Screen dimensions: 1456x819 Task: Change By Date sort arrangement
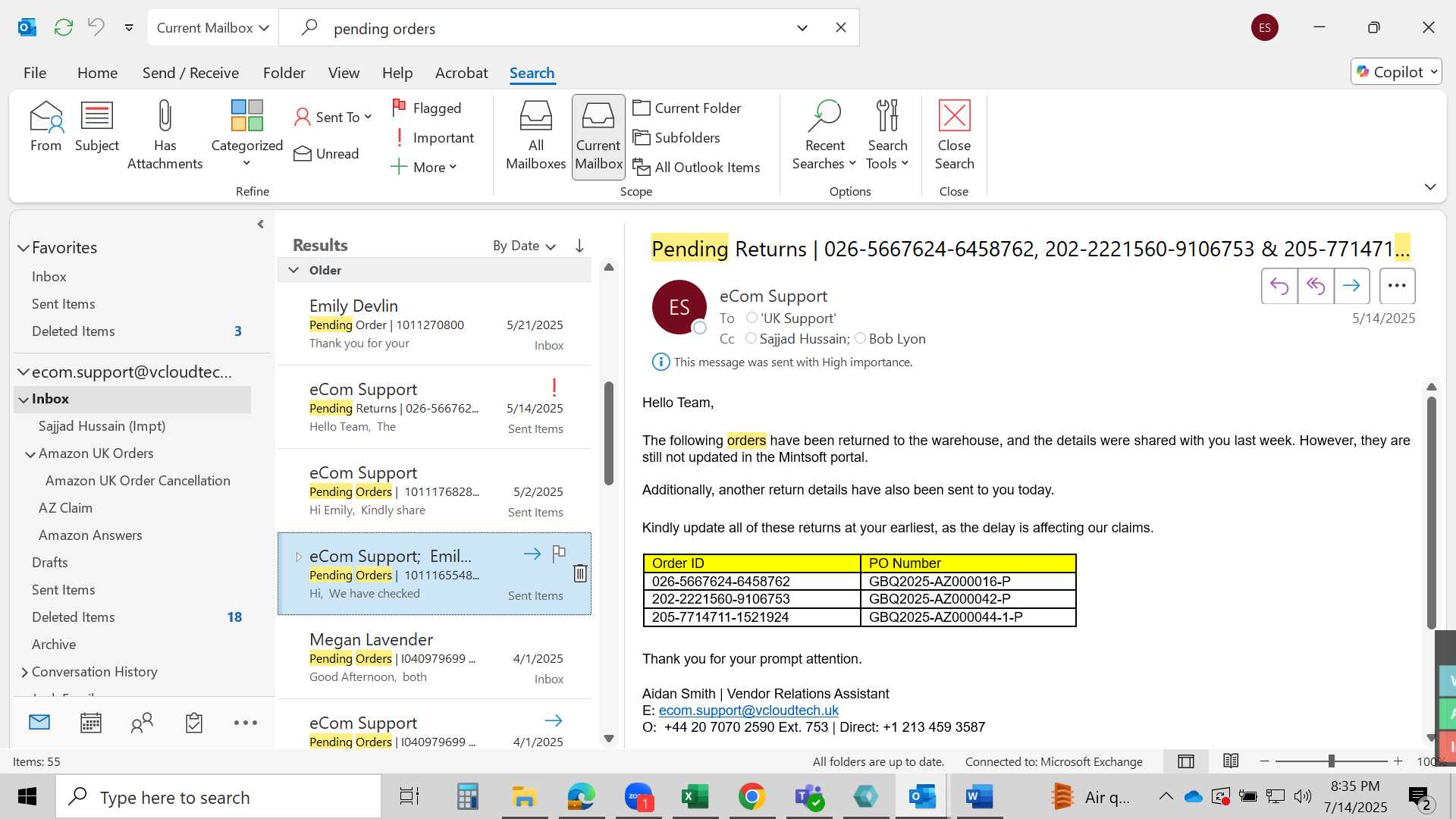[x=524, y=246]
